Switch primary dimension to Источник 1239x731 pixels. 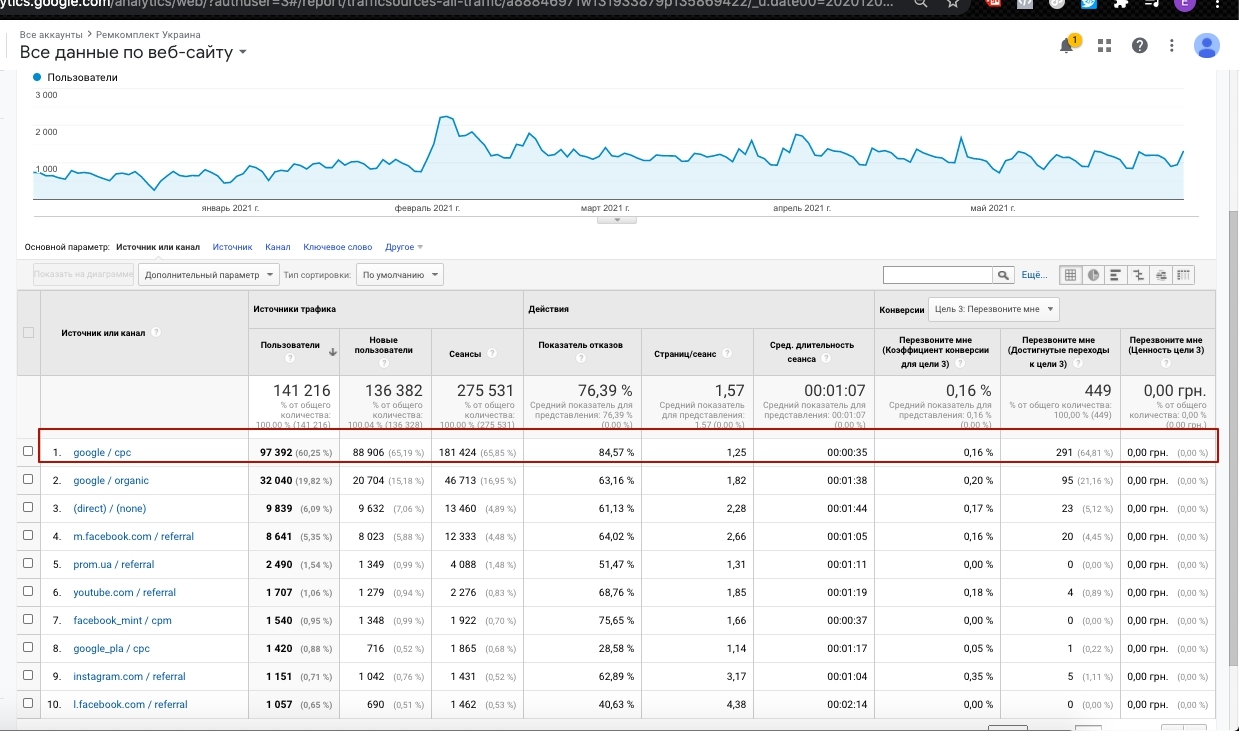[x=232, y=247]
